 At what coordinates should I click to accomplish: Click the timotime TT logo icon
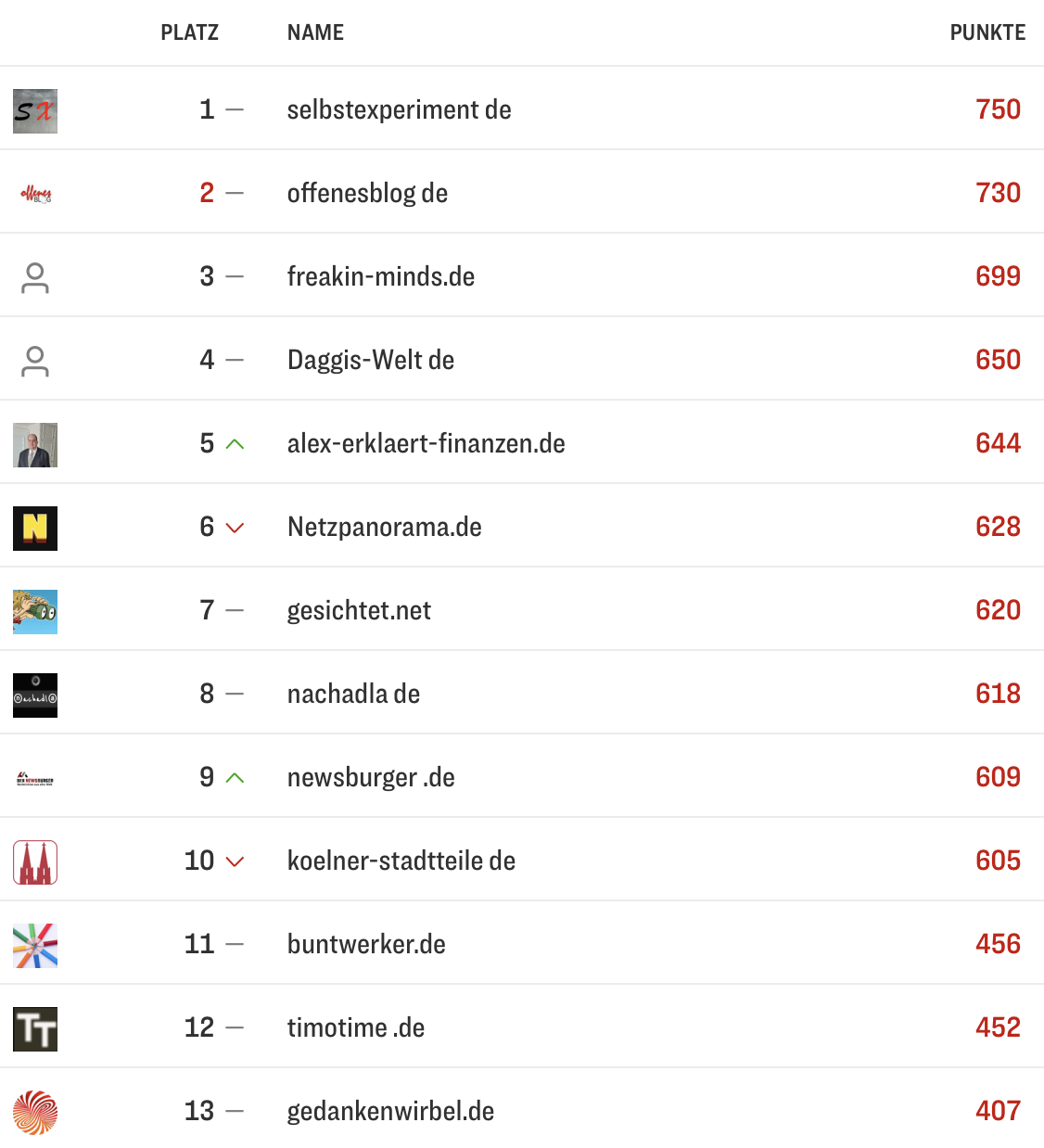pyautogui.click(x=35, y=1029)
